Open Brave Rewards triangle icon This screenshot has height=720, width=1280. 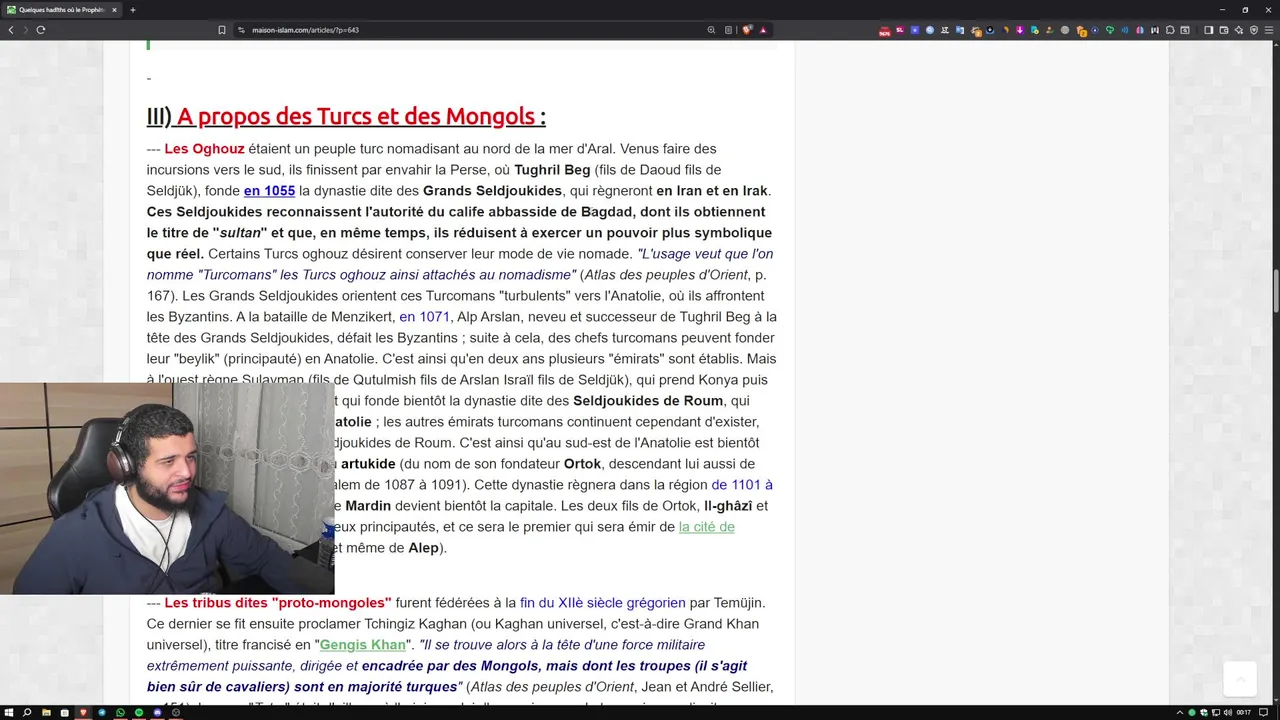click(763, 30)
